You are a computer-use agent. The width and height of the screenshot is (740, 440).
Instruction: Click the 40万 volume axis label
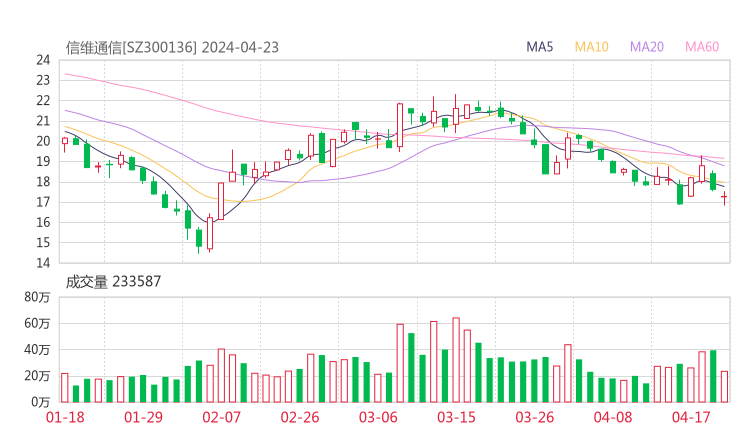pyautogui.click(x=37, y=350)
